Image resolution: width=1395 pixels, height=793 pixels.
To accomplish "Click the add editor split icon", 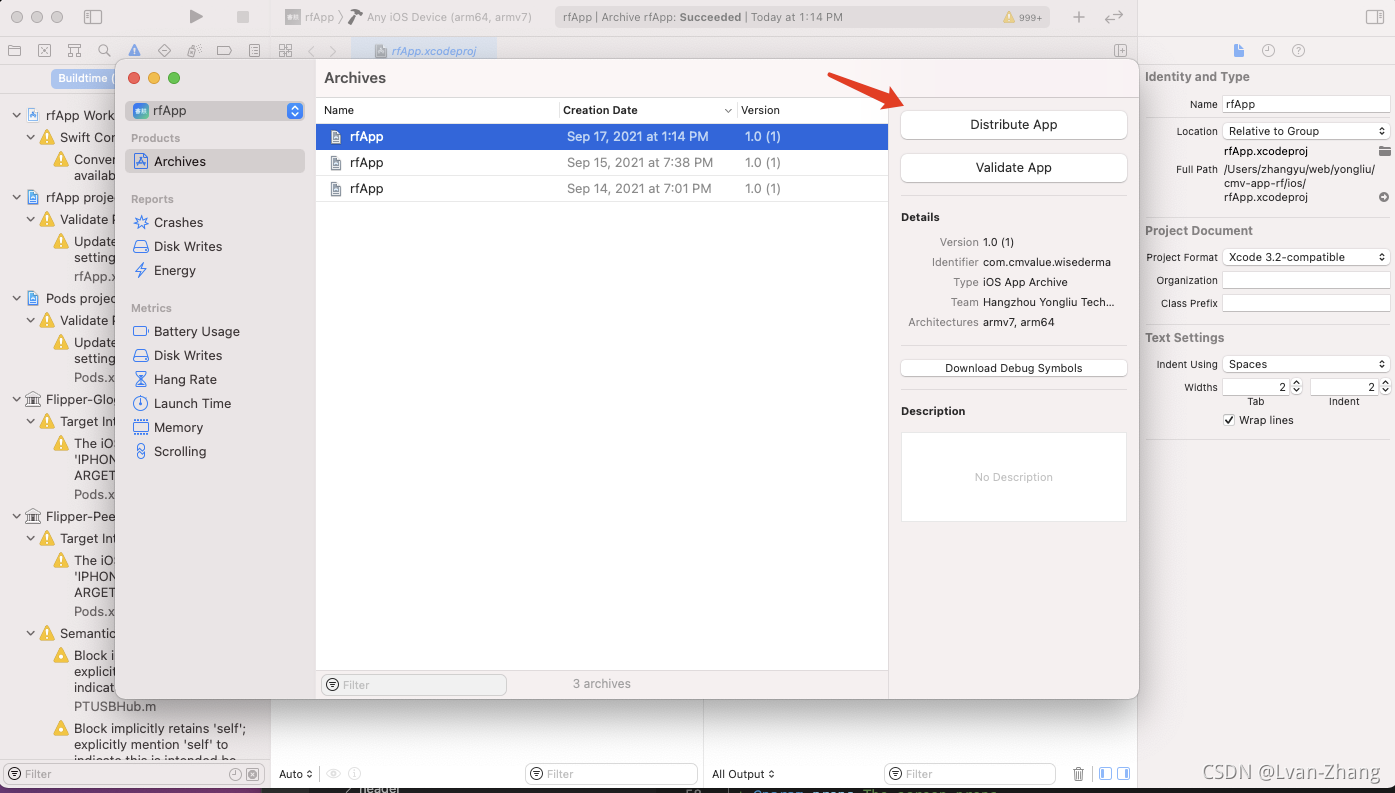I will coord(1121,50).
